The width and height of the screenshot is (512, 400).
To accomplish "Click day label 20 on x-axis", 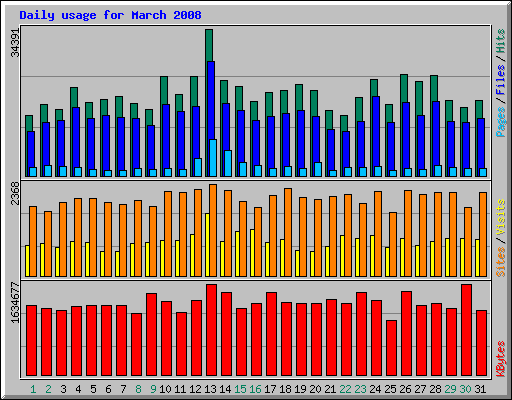I will (315, 389).
